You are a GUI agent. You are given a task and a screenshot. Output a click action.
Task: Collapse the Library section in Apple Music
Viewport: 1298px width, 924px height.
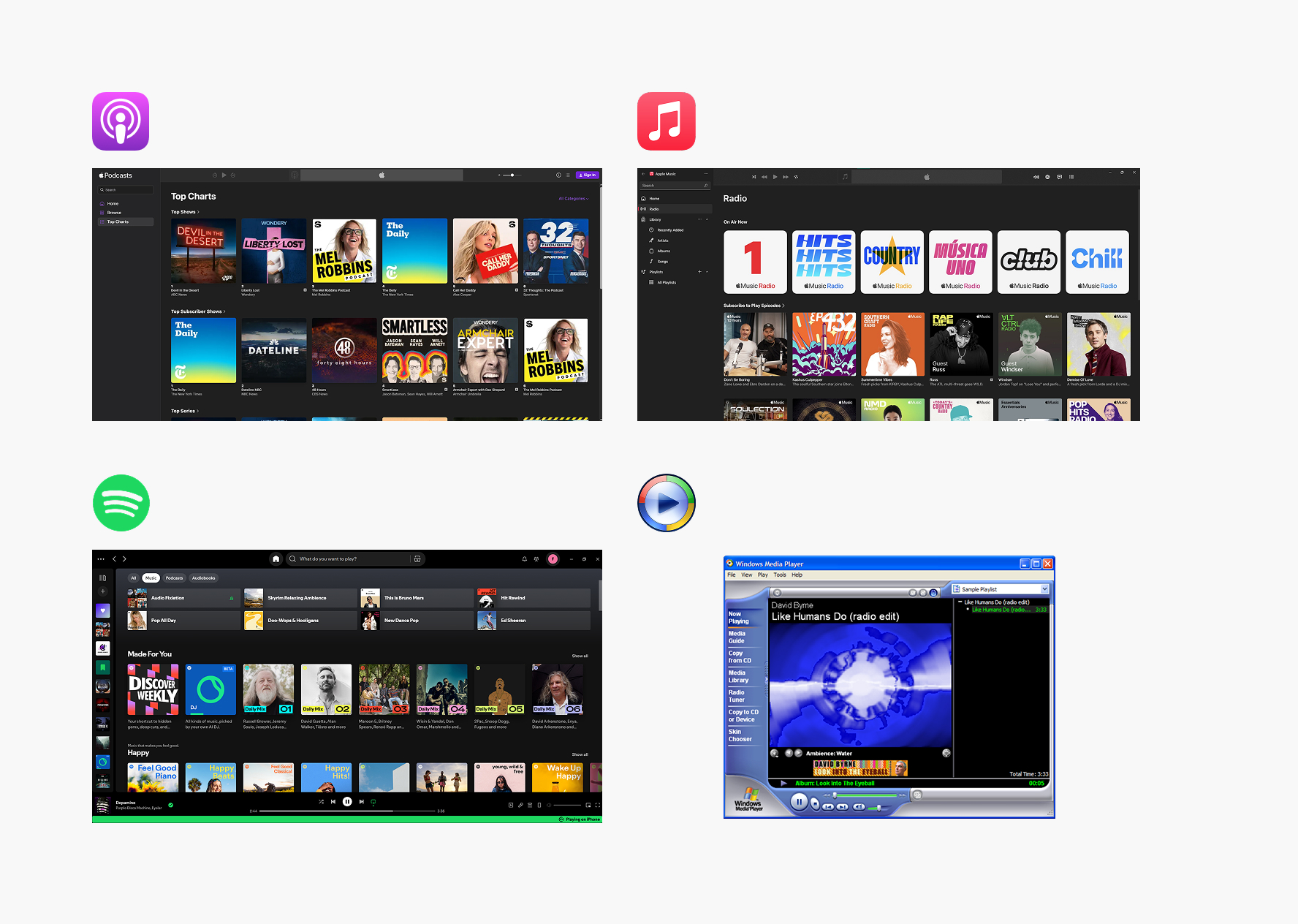pyautogui.click(x=707, y=219)
